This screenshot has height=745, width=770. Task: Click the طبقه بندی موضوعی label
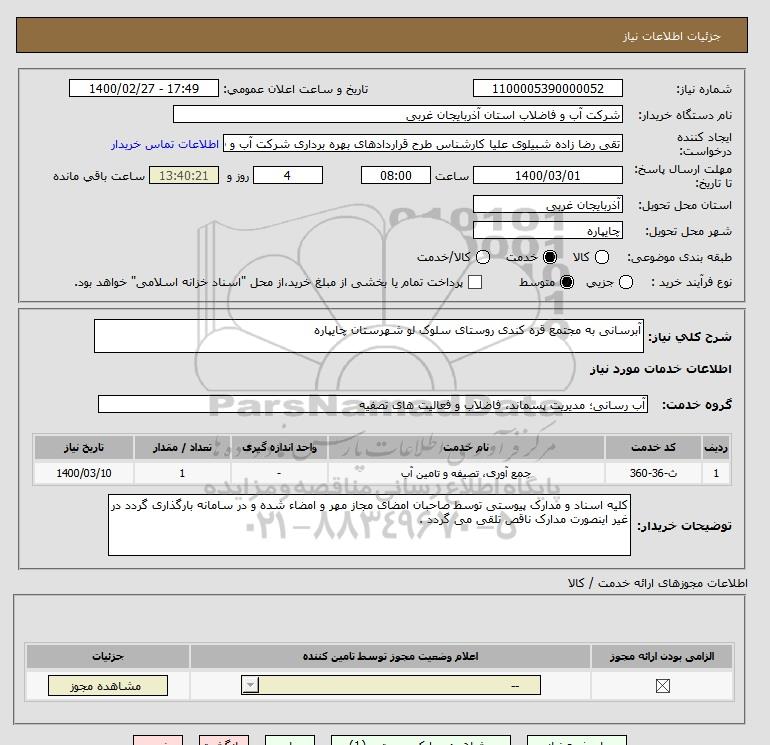680,257
